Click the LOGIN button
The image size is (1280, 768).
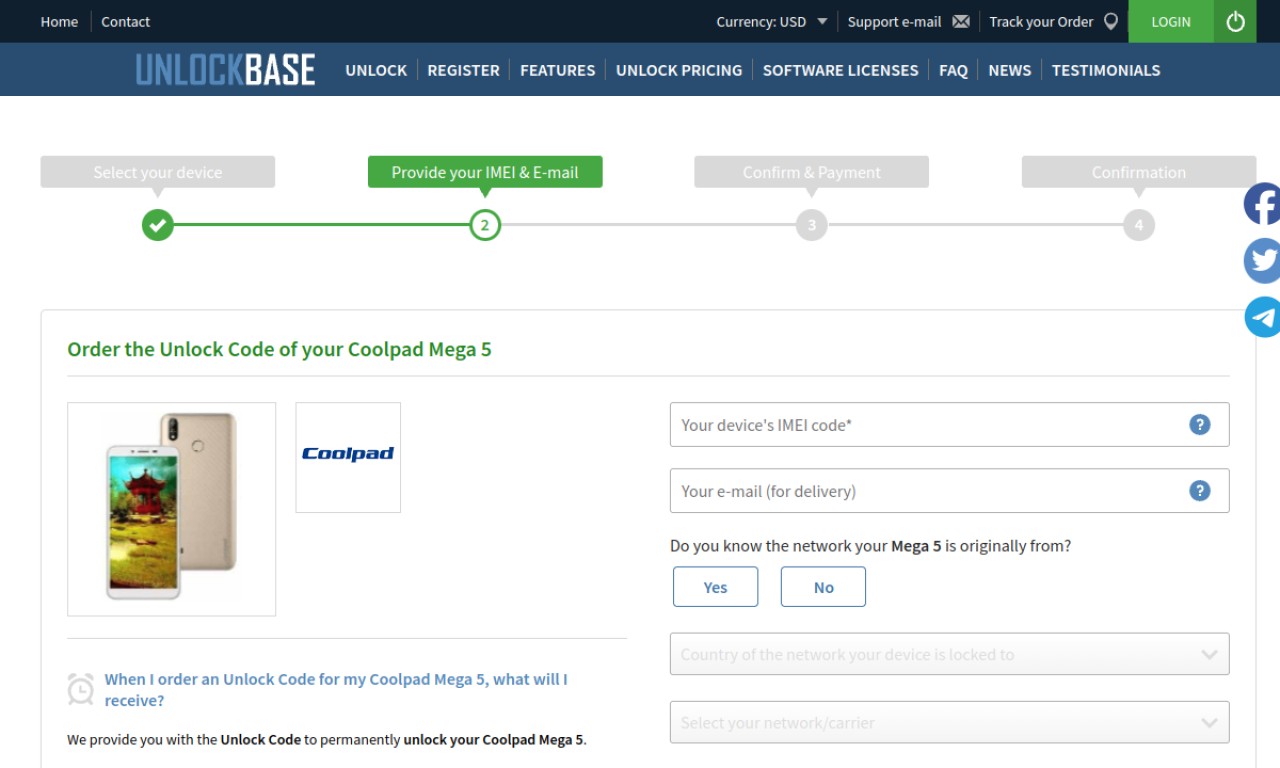(x=1171, y=21)
